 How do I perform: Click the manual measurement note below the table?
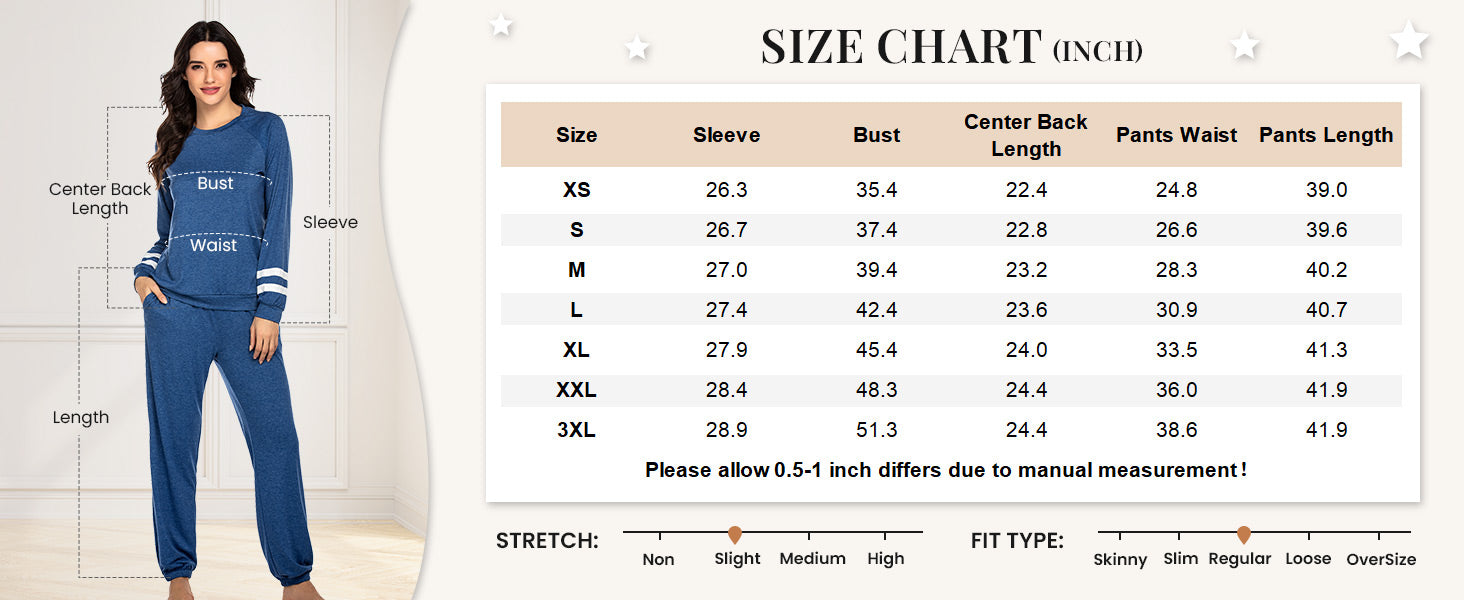pyautogui.click(x=945, y=469)
